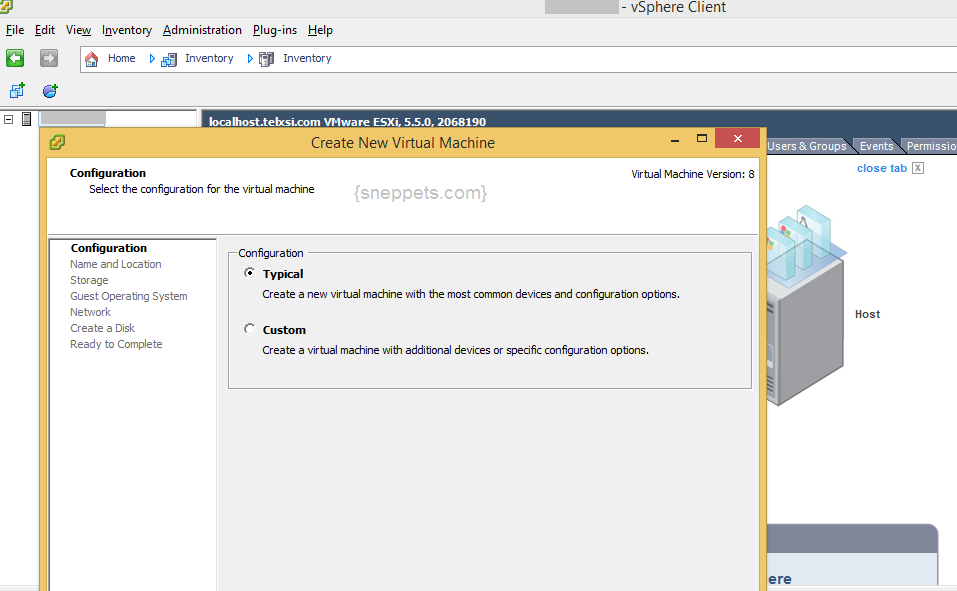Maximize the Create New Virtual Machine dialog
Viewport: 957px width, 591px height.
tap(702, 139)
